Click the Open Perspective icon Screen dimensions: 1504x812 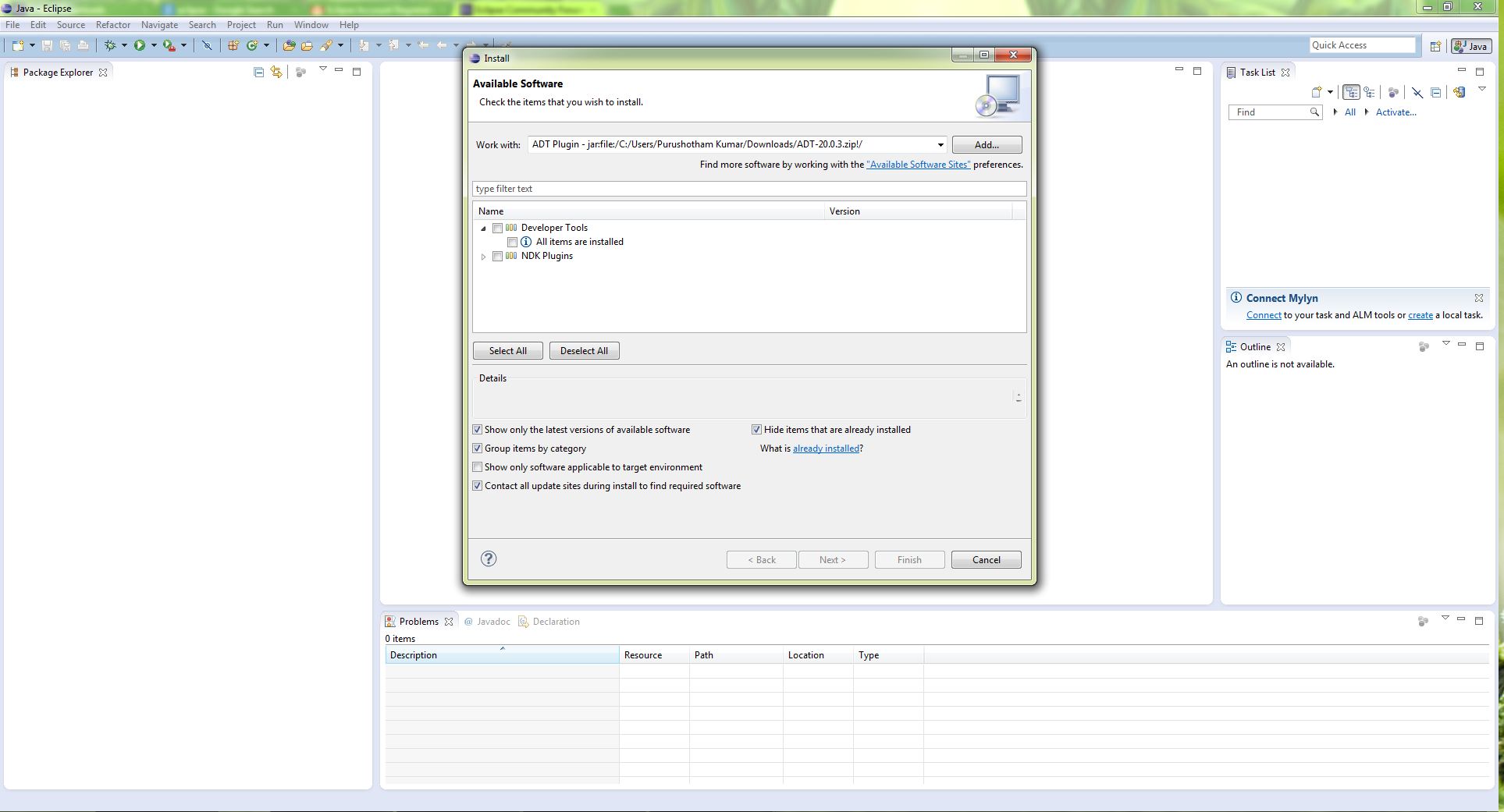tap(1435, 46)
